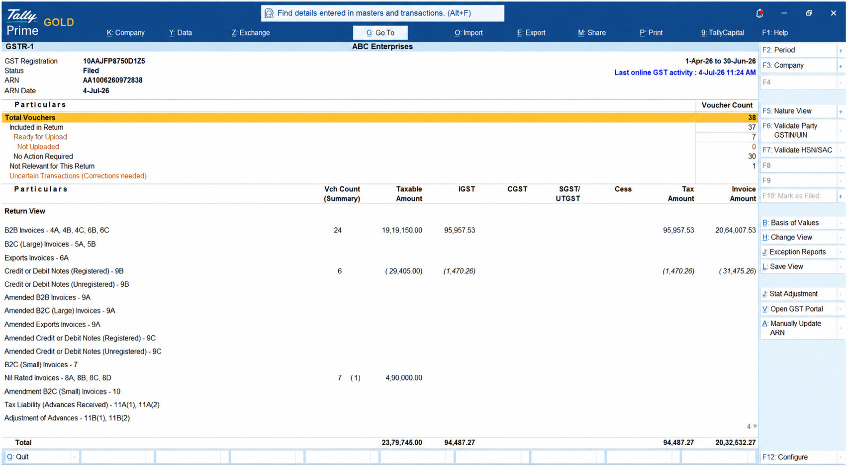Click the B2B taxable amount 19,19,150.00
The height and width of the screenshot is (467, 848).
tap(402, 230)
